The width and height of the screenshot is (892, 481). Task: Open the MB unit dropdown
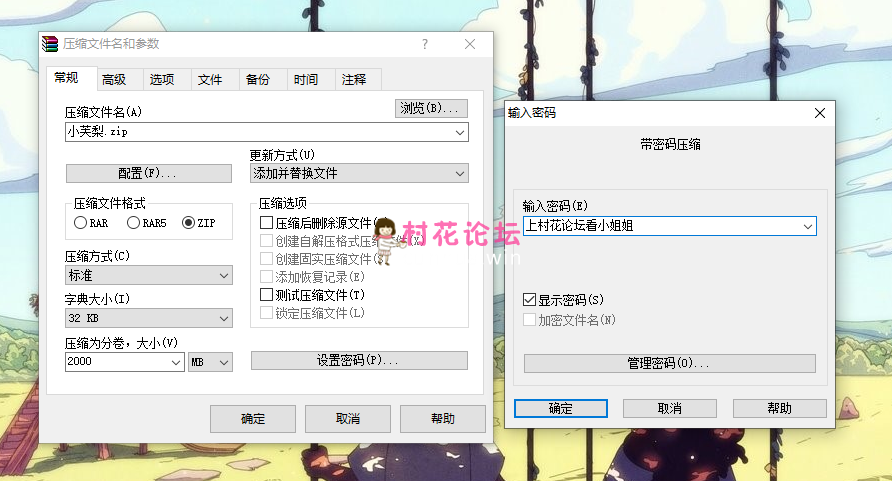point(224,362)
